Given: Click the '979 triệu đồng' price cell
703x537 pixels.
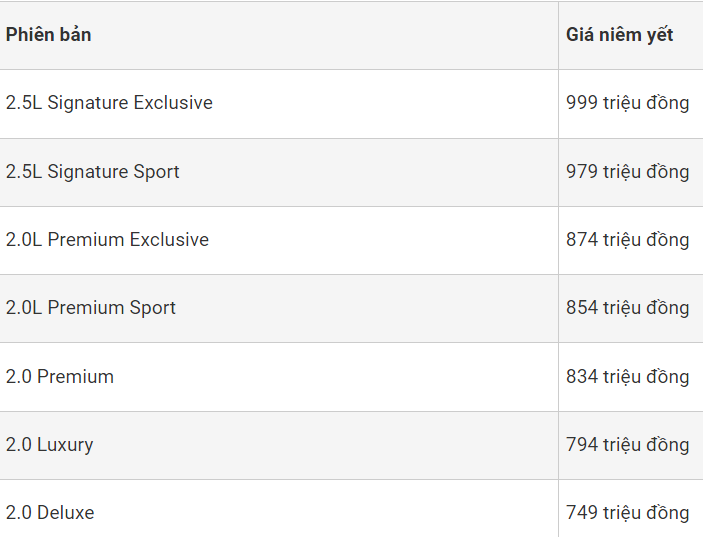Looking at the screenshot, I should pos(627,172).
